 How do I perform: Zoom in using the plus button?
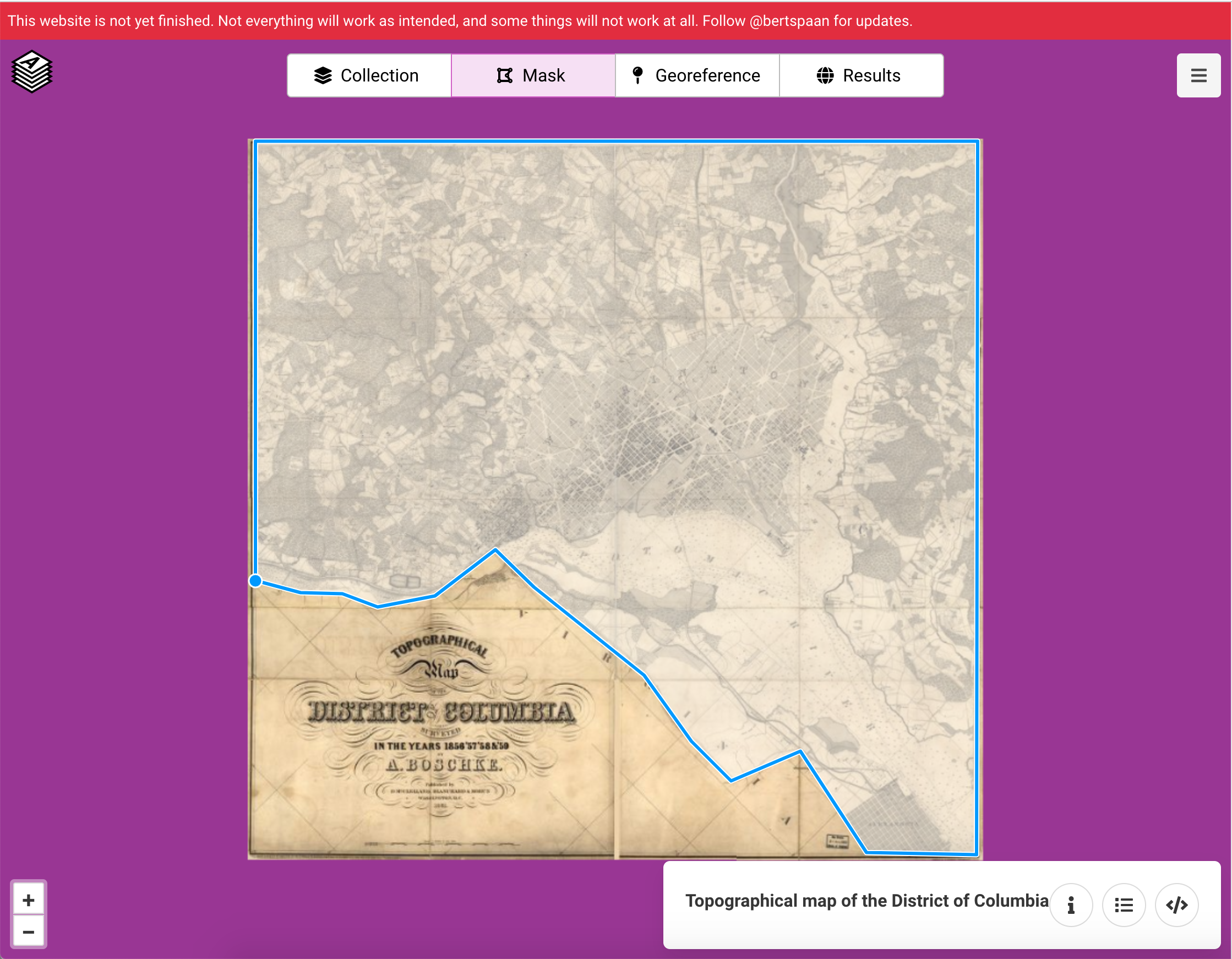pyautogui.click(x=28, y=898)
